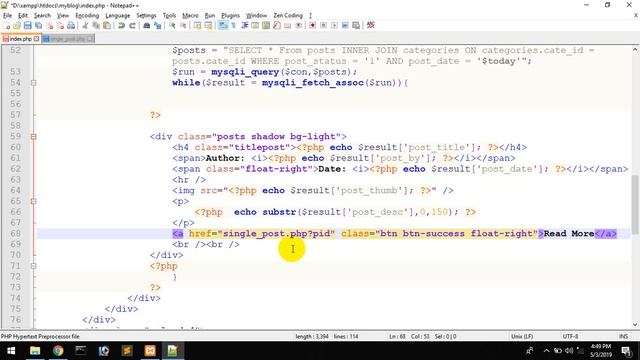The height and width of the screenshot is (360, 640).
Task: Open the Encoding menu
Action: (87, 16)
